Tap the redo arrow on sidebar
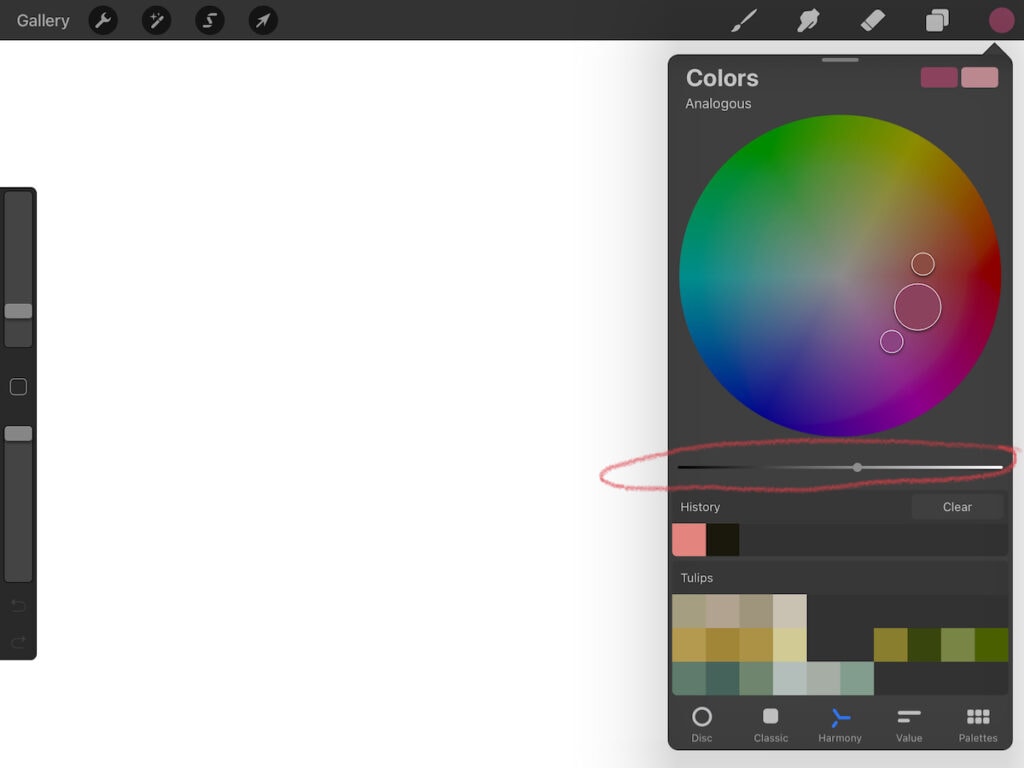This screenshot has height=768, width=1024. (x=18, y=642)
